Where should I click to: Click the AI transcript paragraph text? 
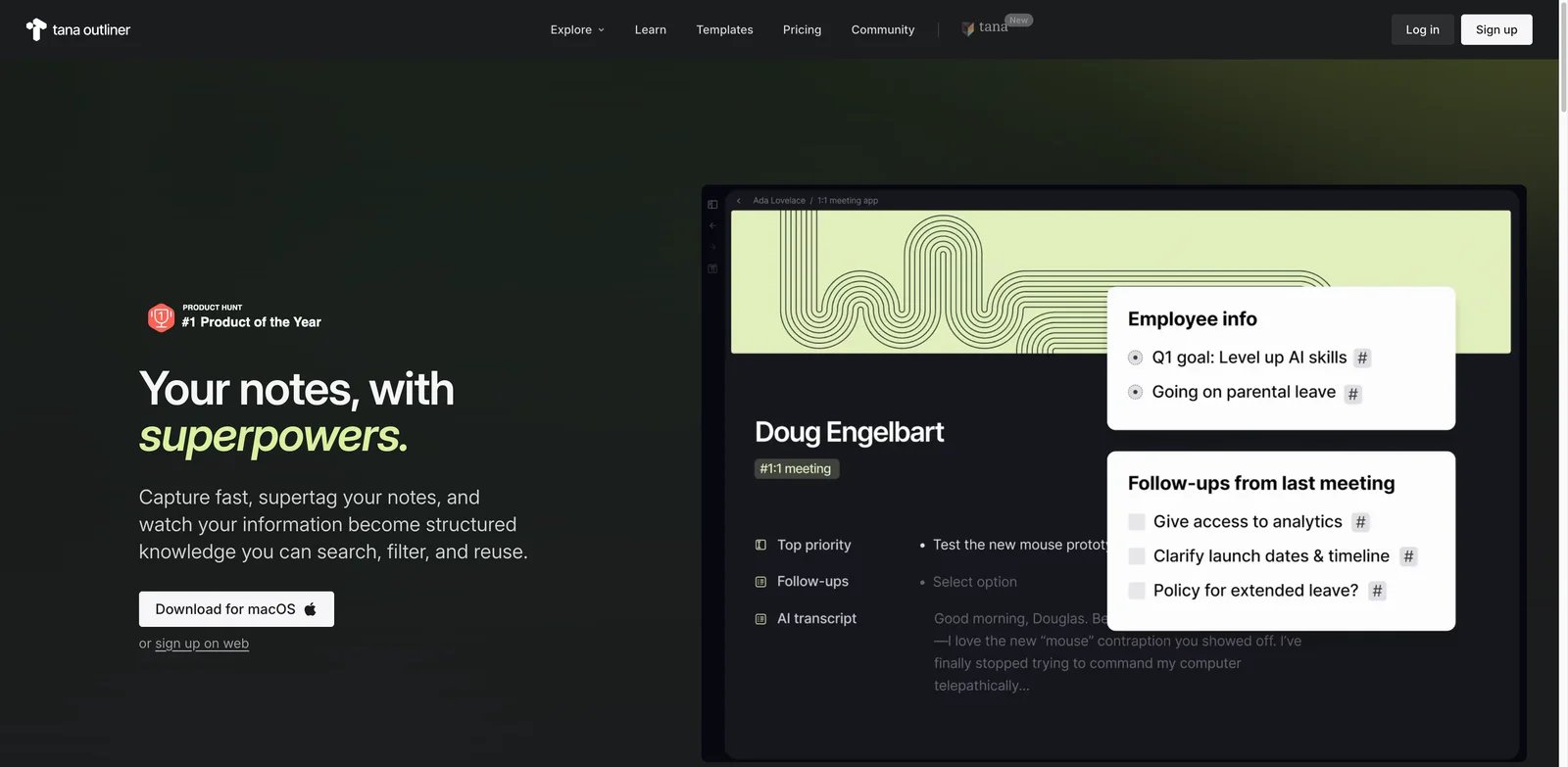[x=1117, y=652]
